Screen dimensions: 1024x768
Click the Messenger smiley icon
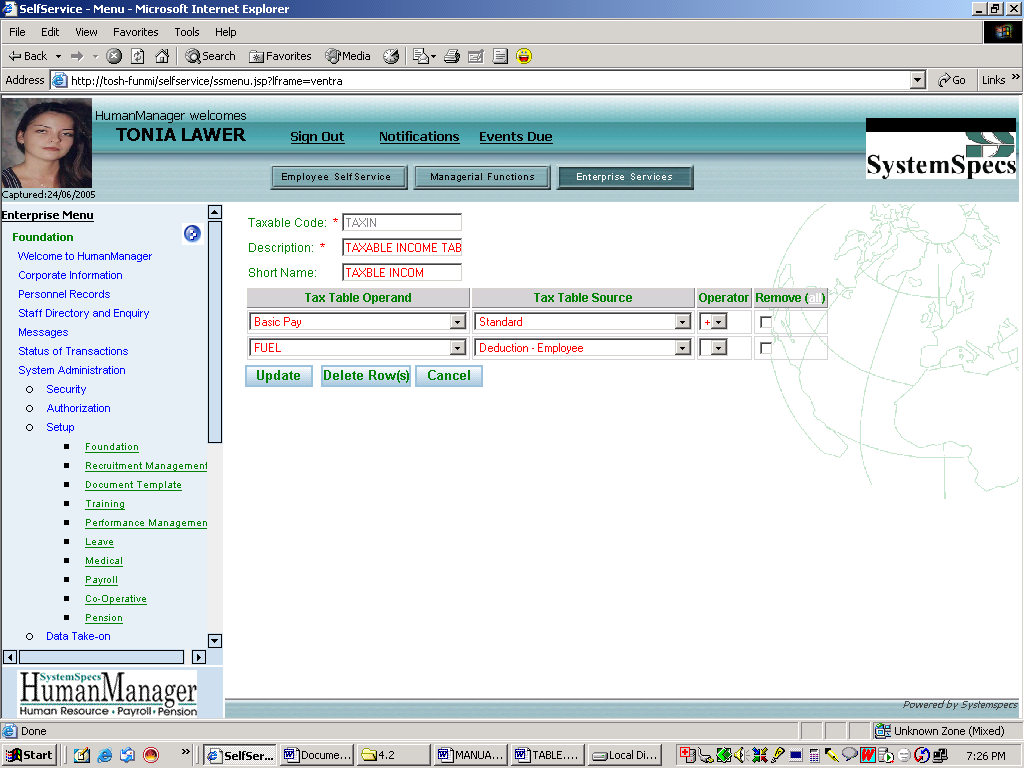tap(524, 56)
